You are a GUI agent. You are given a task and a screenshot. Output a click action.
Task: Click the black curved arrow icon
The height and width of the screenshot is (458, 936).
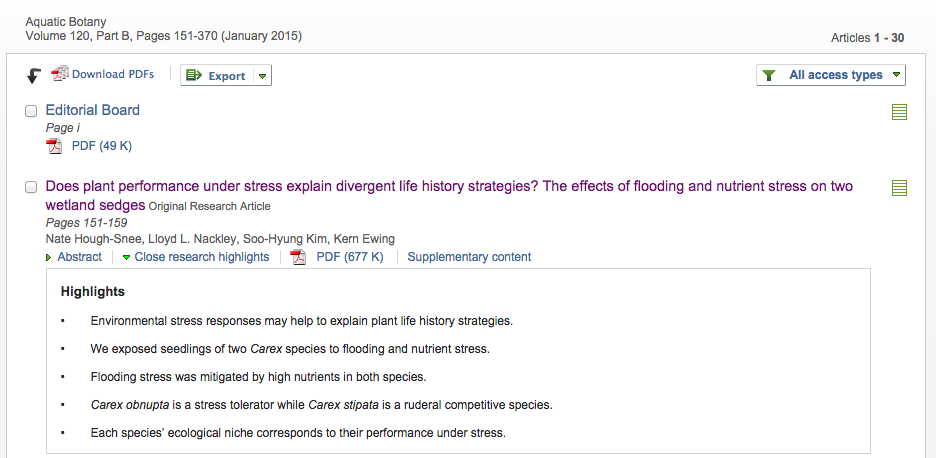(34, 76)
